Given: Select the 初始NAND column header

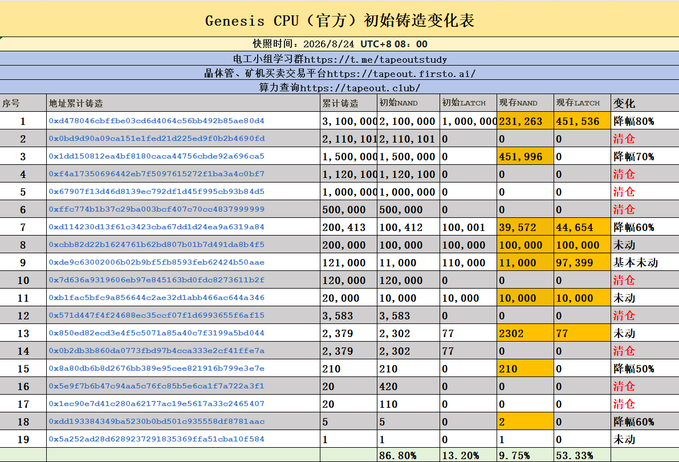Looking at the screenshot, I should [409, 103].
